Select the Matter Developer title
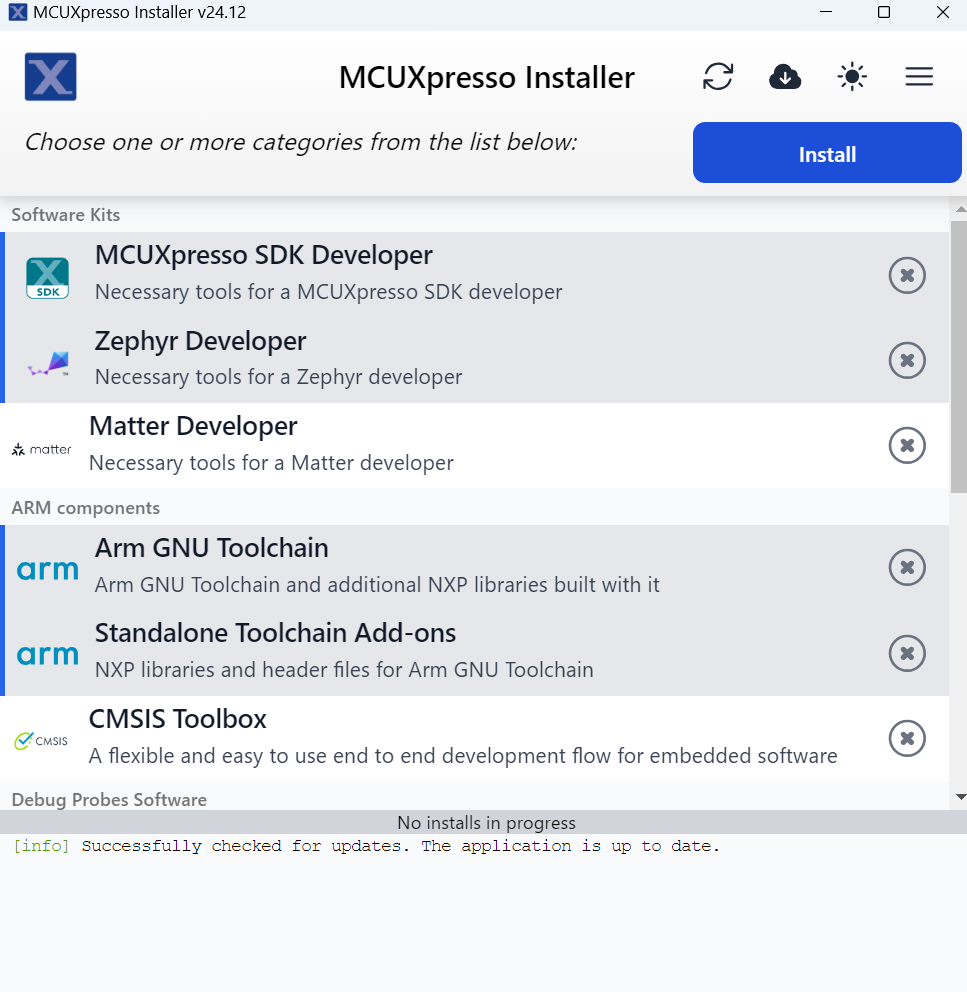This screenshot has height=992, width=967. coord(193,426)
